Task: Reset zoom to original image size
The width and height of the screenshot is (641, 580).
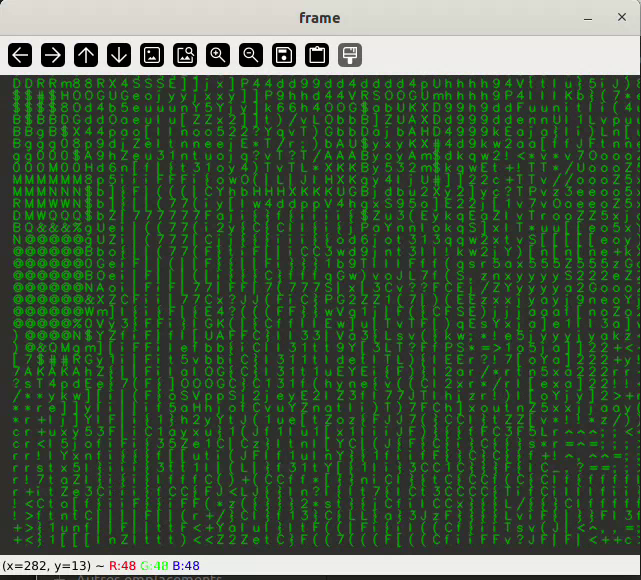Action: click(152, 55)
